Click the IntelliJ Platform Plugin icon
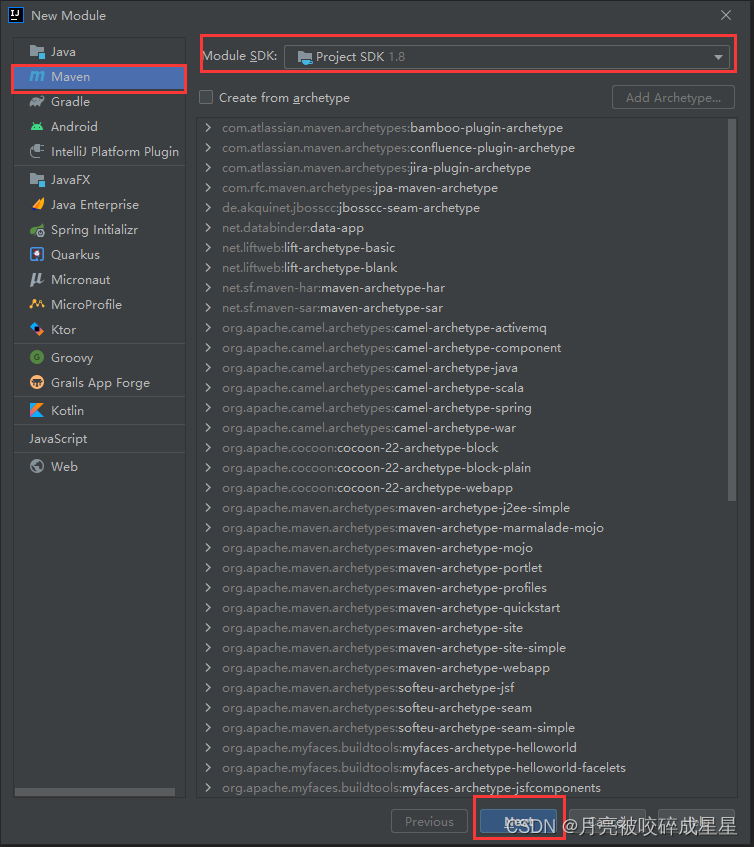Screen dimensions: 754x847 37,151
